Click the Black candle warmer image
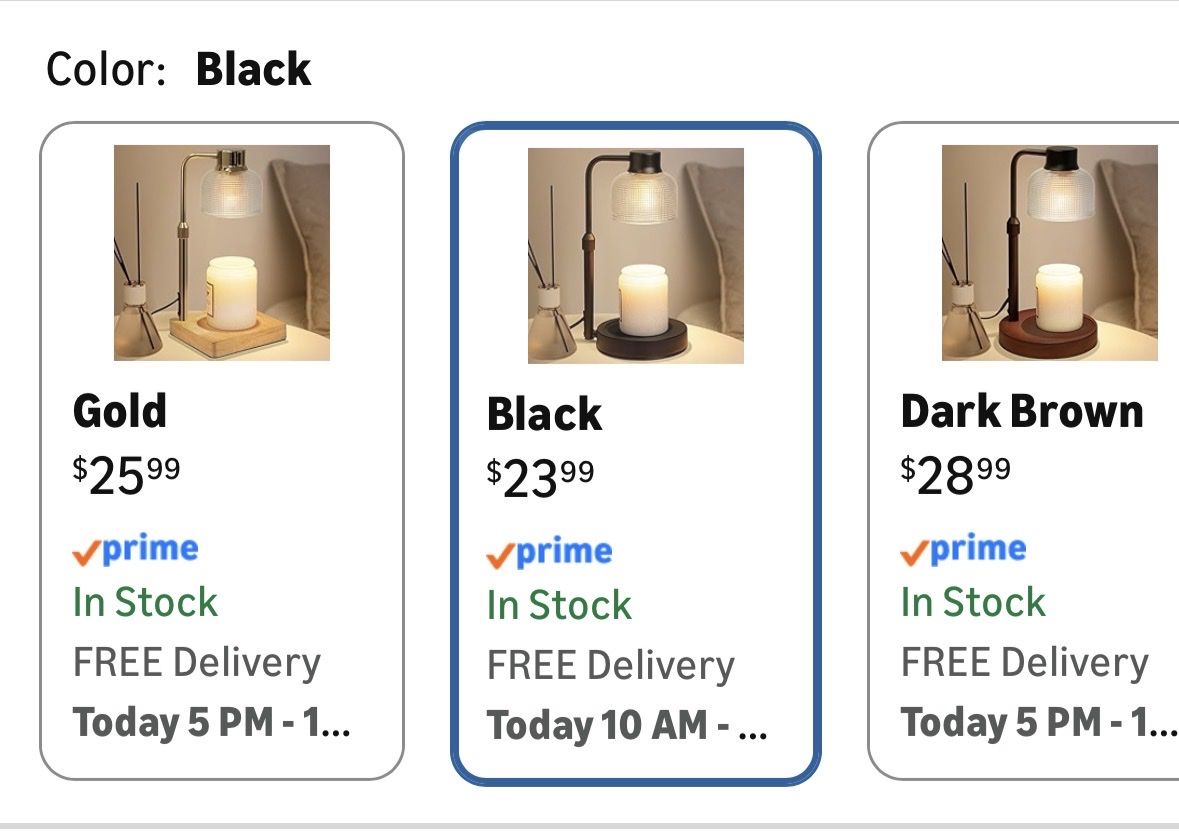This screenshot has width=1179, height=835. [x=635, y=255]
